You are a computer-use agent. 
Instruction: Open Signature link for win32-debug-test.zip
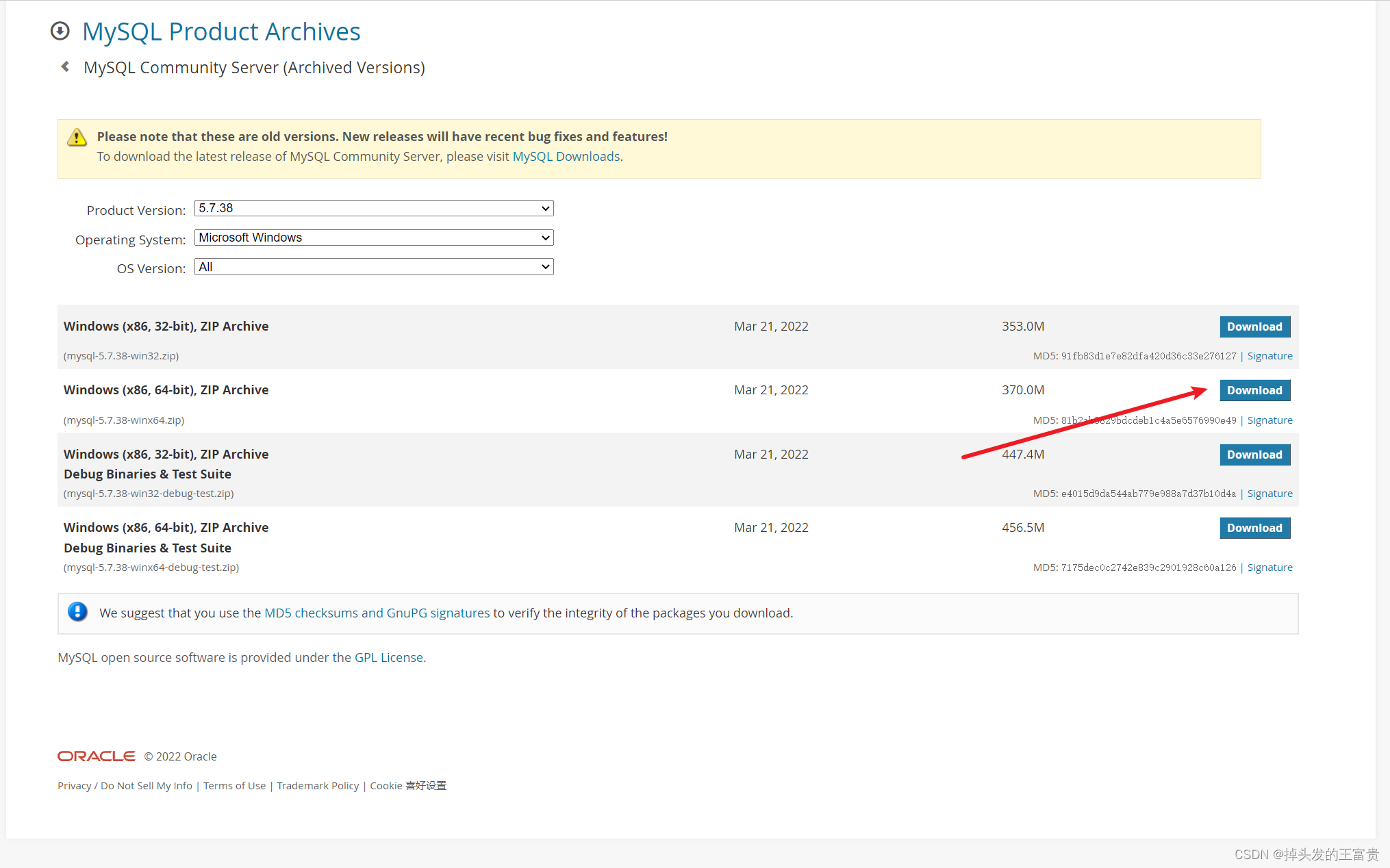coord(1269,494)
